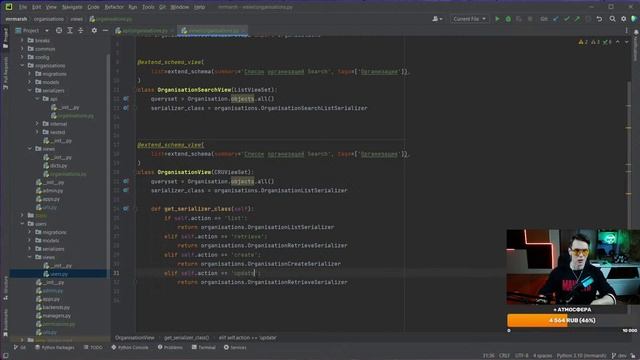Open the Refactor menu
Screen dimensions: 640x360
pos(114,7)
